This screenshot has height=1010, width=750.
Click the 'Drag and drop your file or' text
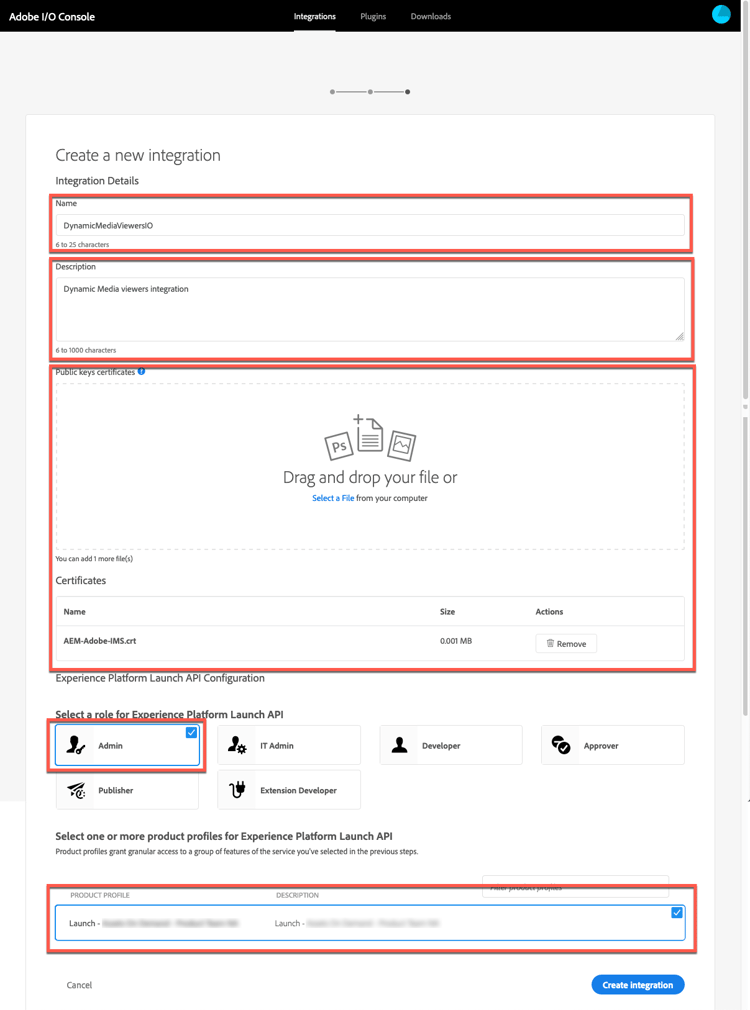click(x=370, y=477)
